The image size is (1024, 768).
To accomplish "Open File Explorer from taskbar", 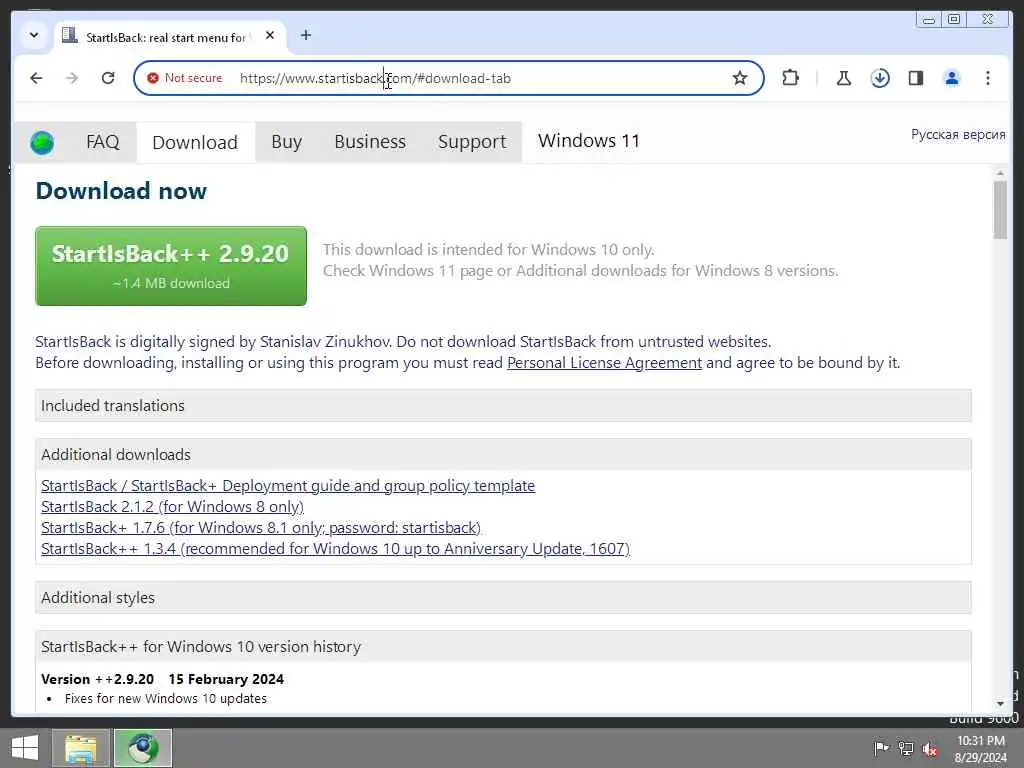I will pyautogui.click(x=81, y=748).
